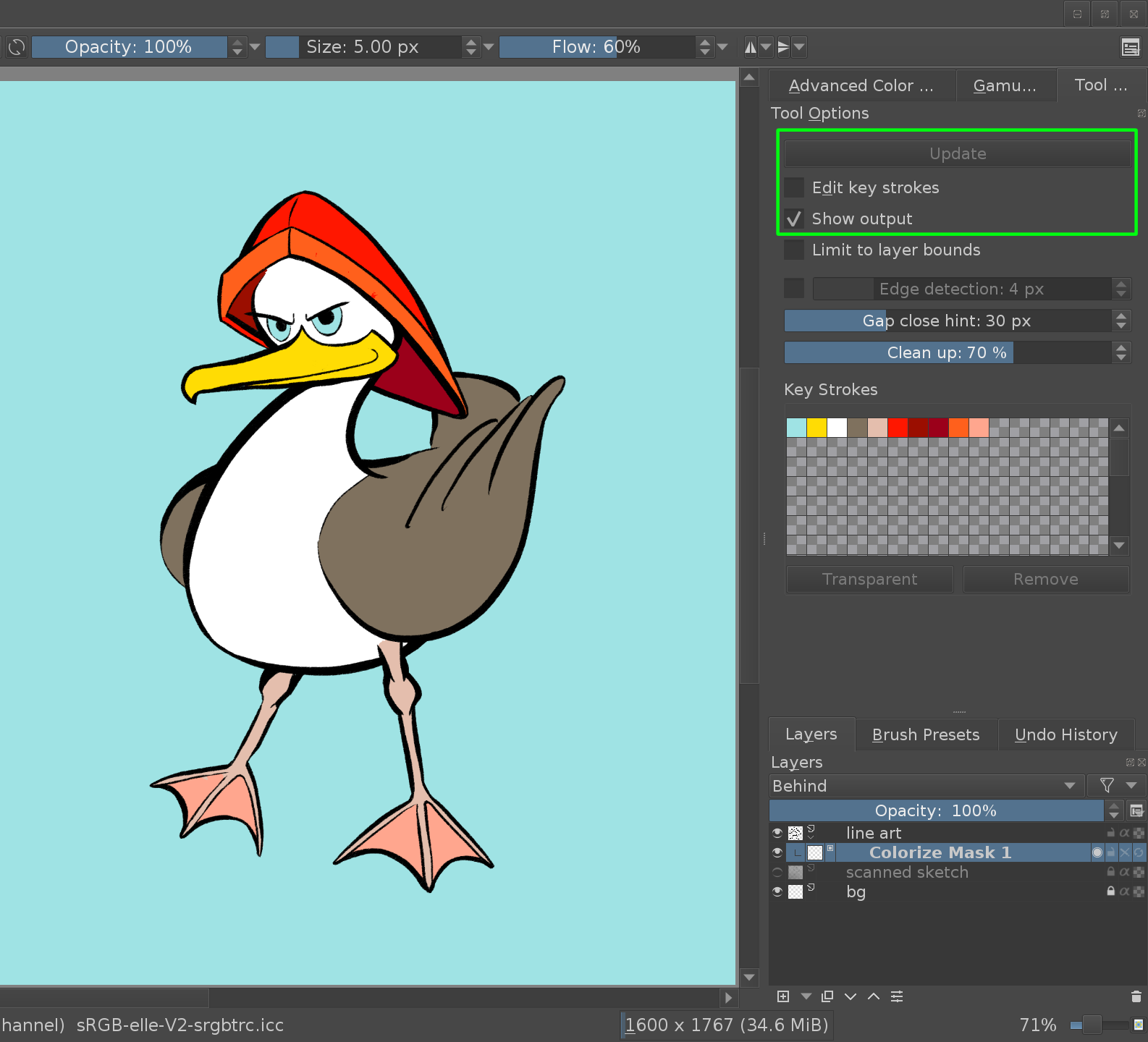This screenshot has width=1148, height=1042.
Task: Duplicate layer using the layers panel icon
Action: click(827, 996)
